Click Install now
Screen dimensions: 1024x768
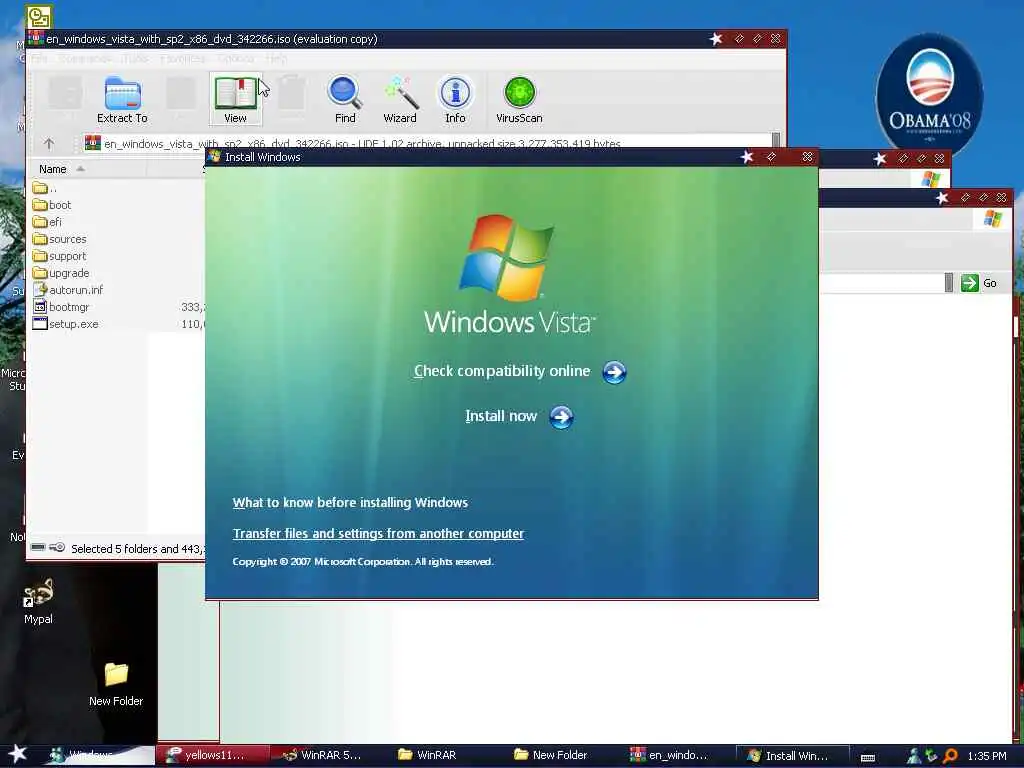tap(501, 416)
